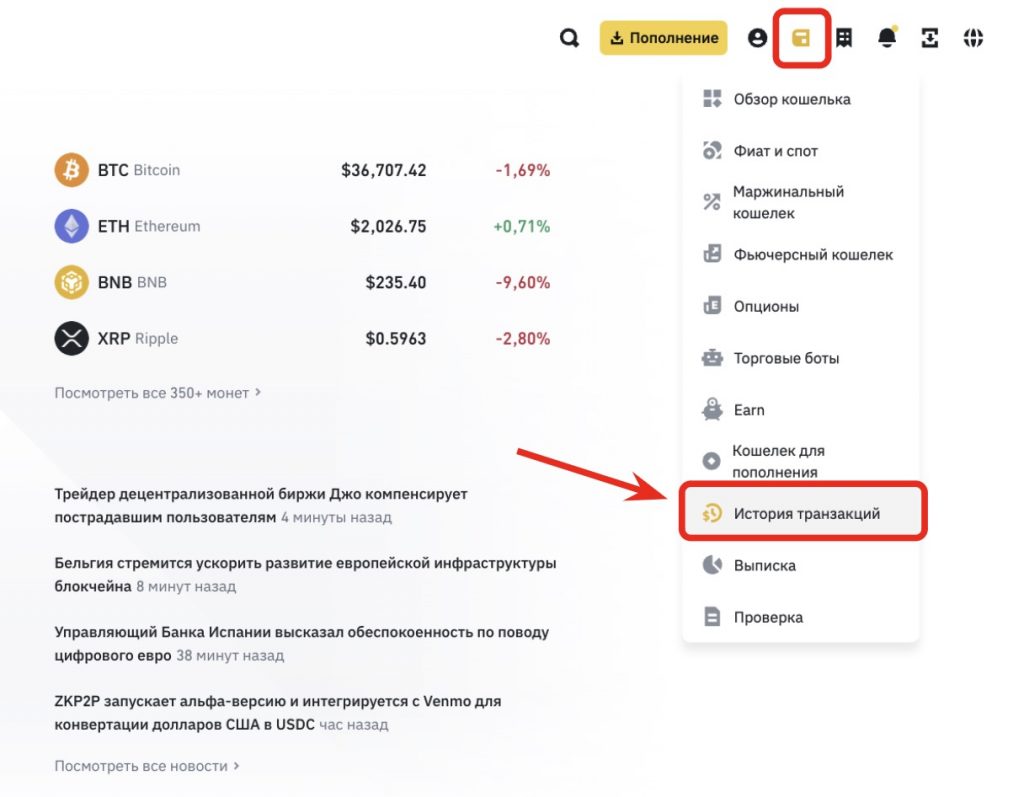Click BNB price $235.40
The image size is (1024, 797).
pos(396,283)
